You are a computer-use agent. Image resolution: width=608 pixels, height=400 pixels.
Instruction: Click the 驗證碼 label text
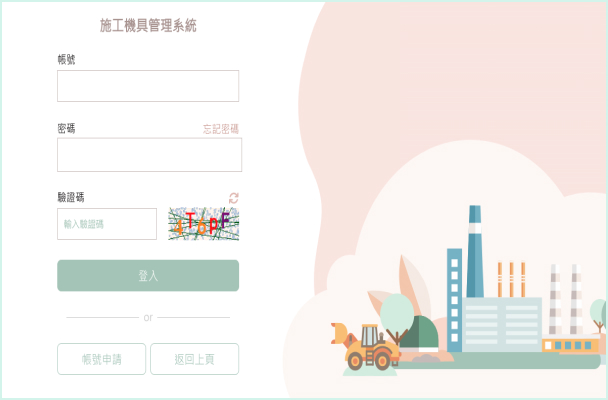[x=71, y=197]
